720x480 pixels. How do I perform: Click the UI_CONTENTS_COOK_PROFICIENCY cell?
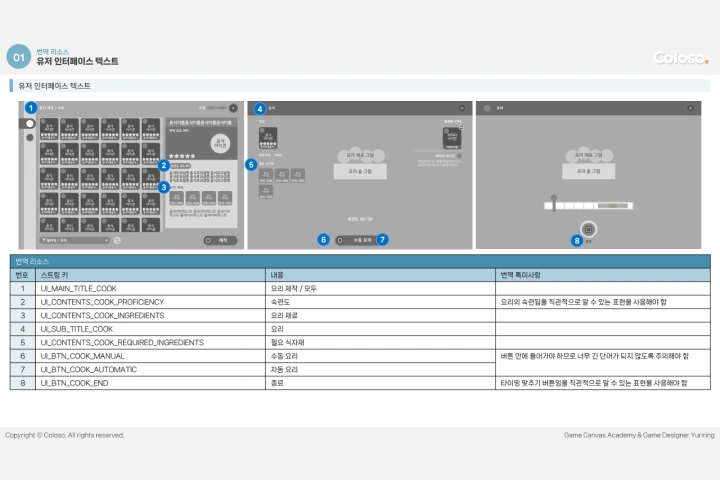pyautogui.click(x=150, y=302)
